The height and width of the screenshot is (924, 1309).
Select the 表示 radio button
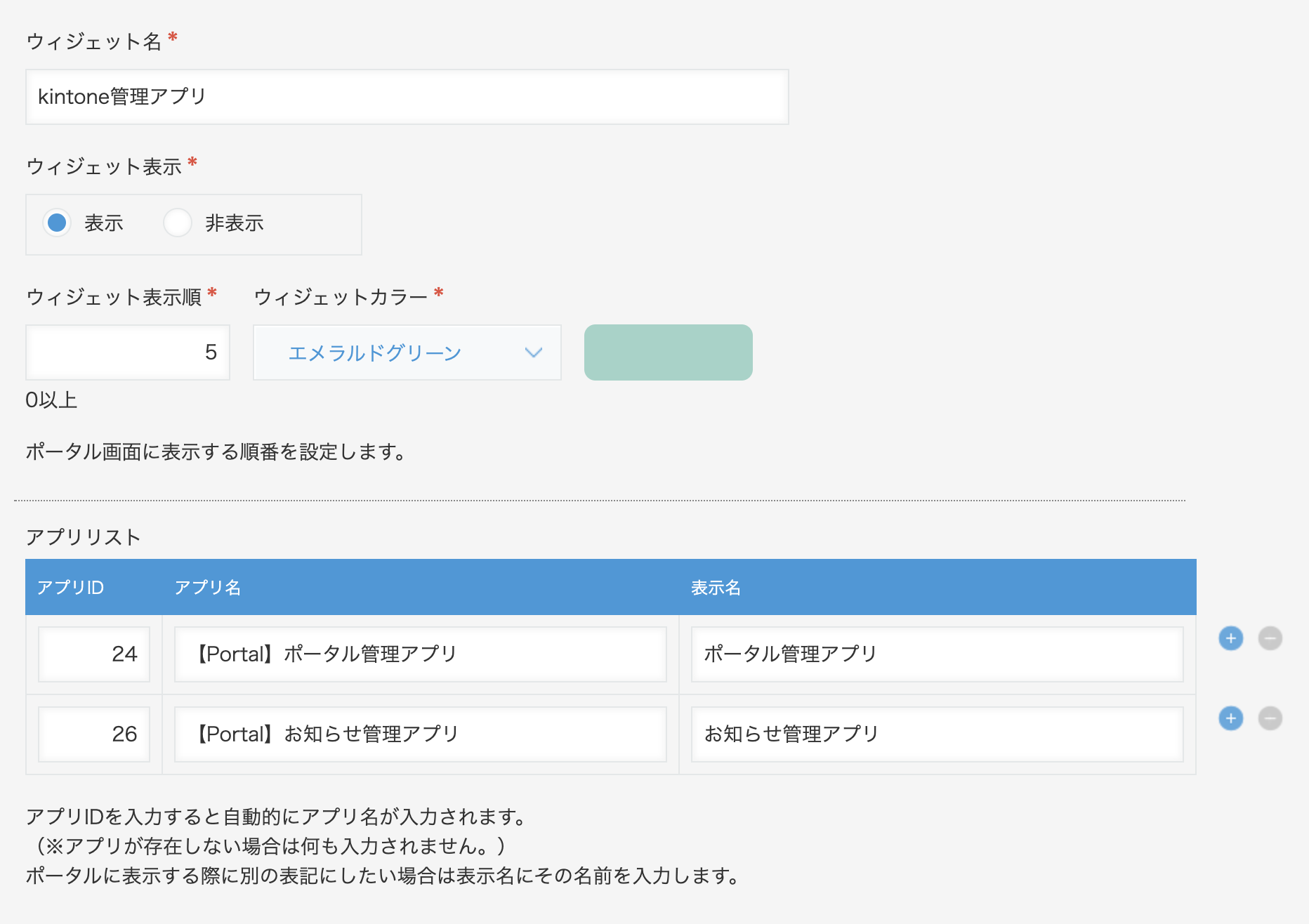point(57,223)
